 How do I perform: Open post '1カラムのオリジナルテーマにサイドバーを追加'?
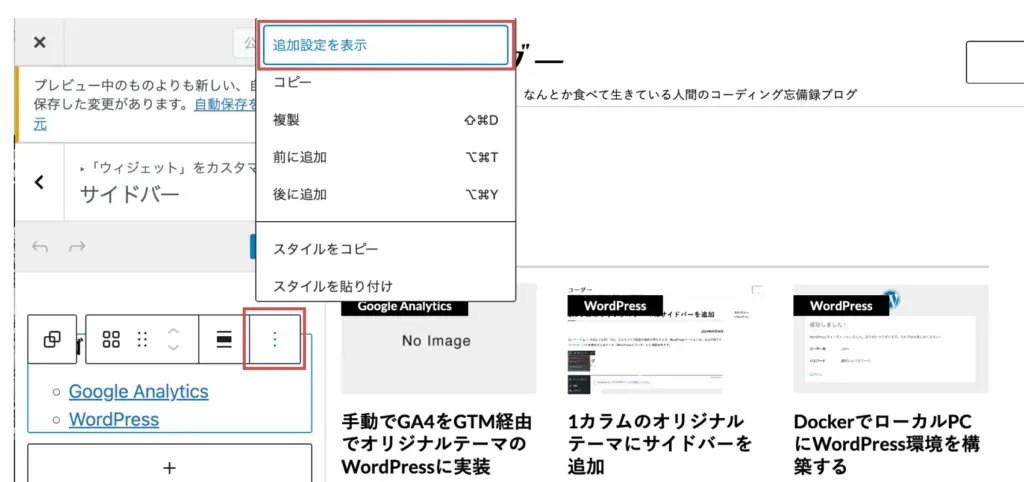[x=660, y=445]
